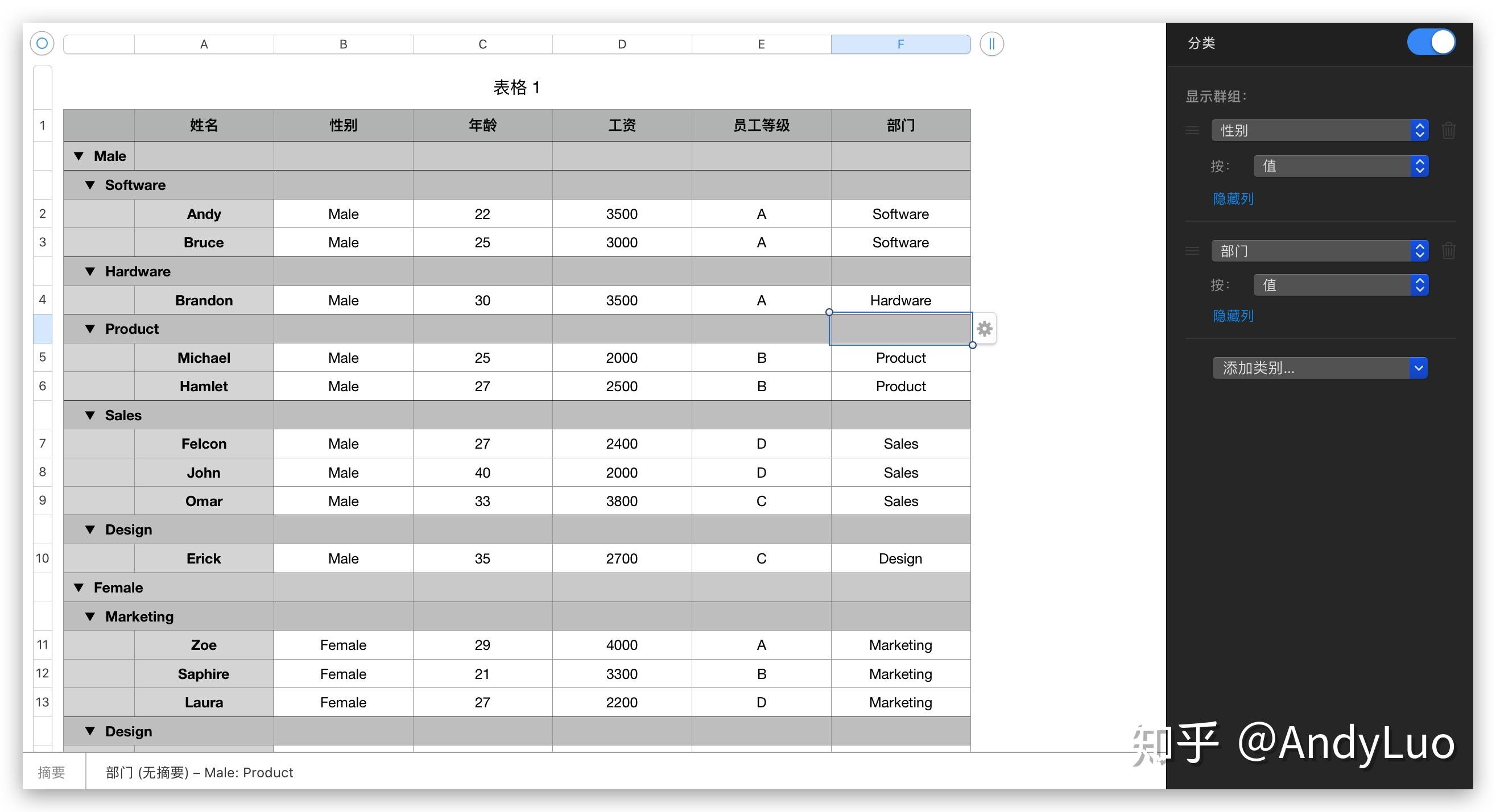Click the table select-all circle handle

[42, 44]
